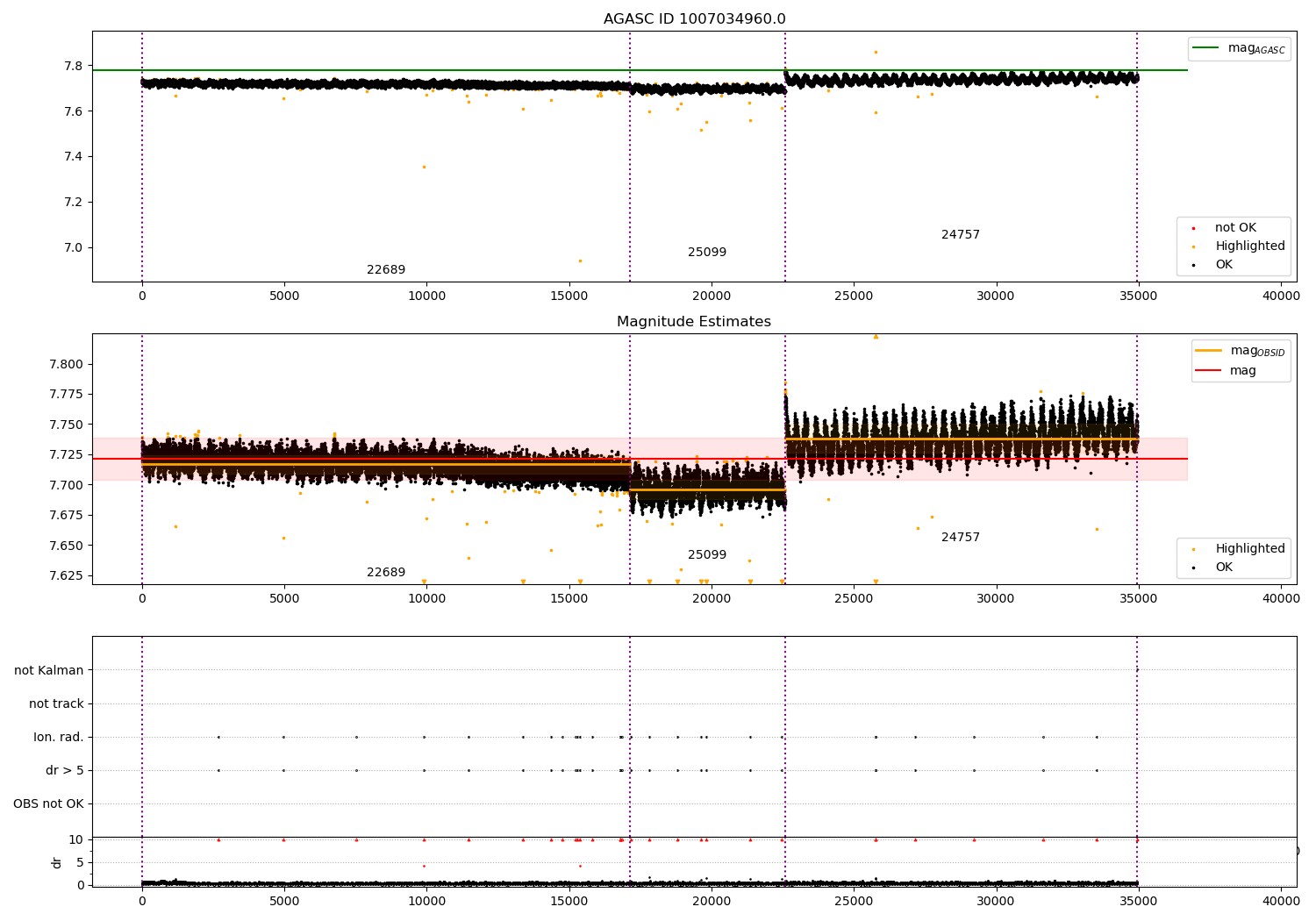Click the 7.4 y-axis tick label

(73, 157)
